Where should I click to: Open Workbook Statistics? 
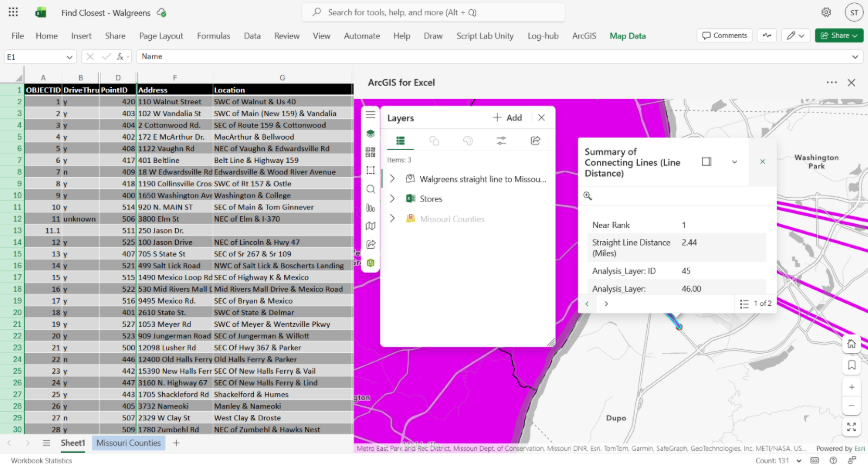42,461
